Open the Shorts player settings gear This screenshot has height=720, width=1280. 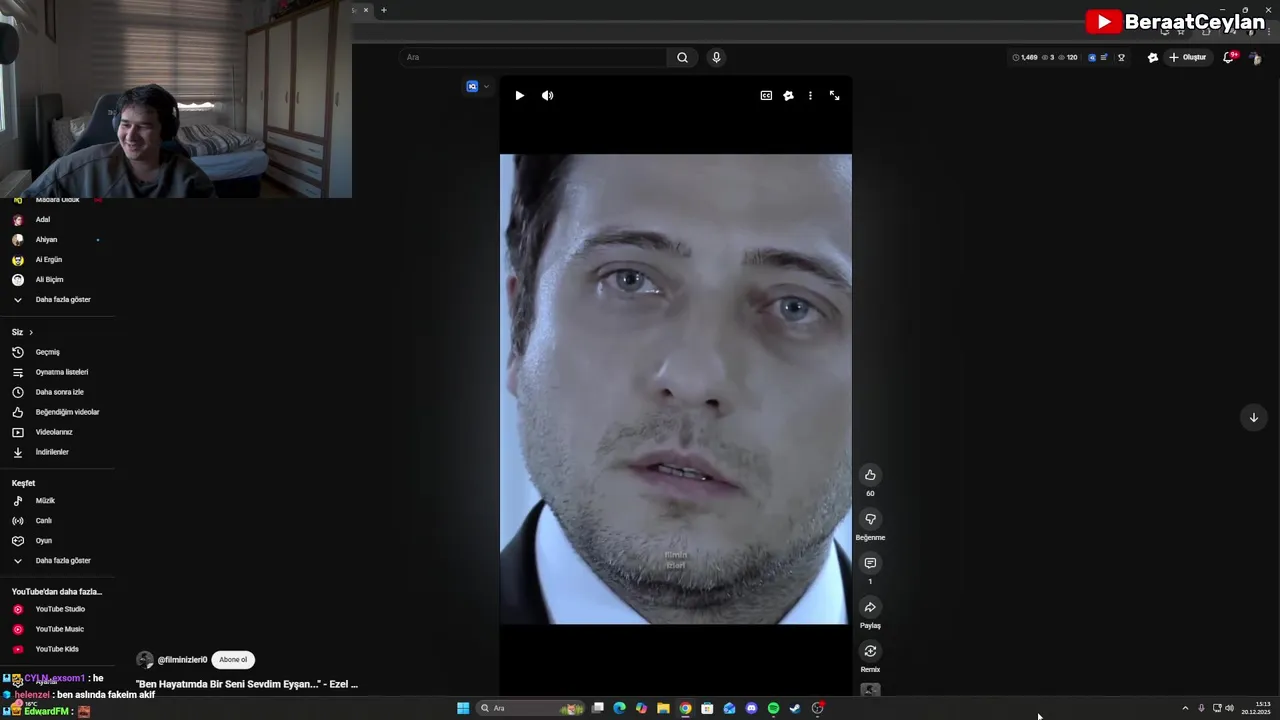788,96
